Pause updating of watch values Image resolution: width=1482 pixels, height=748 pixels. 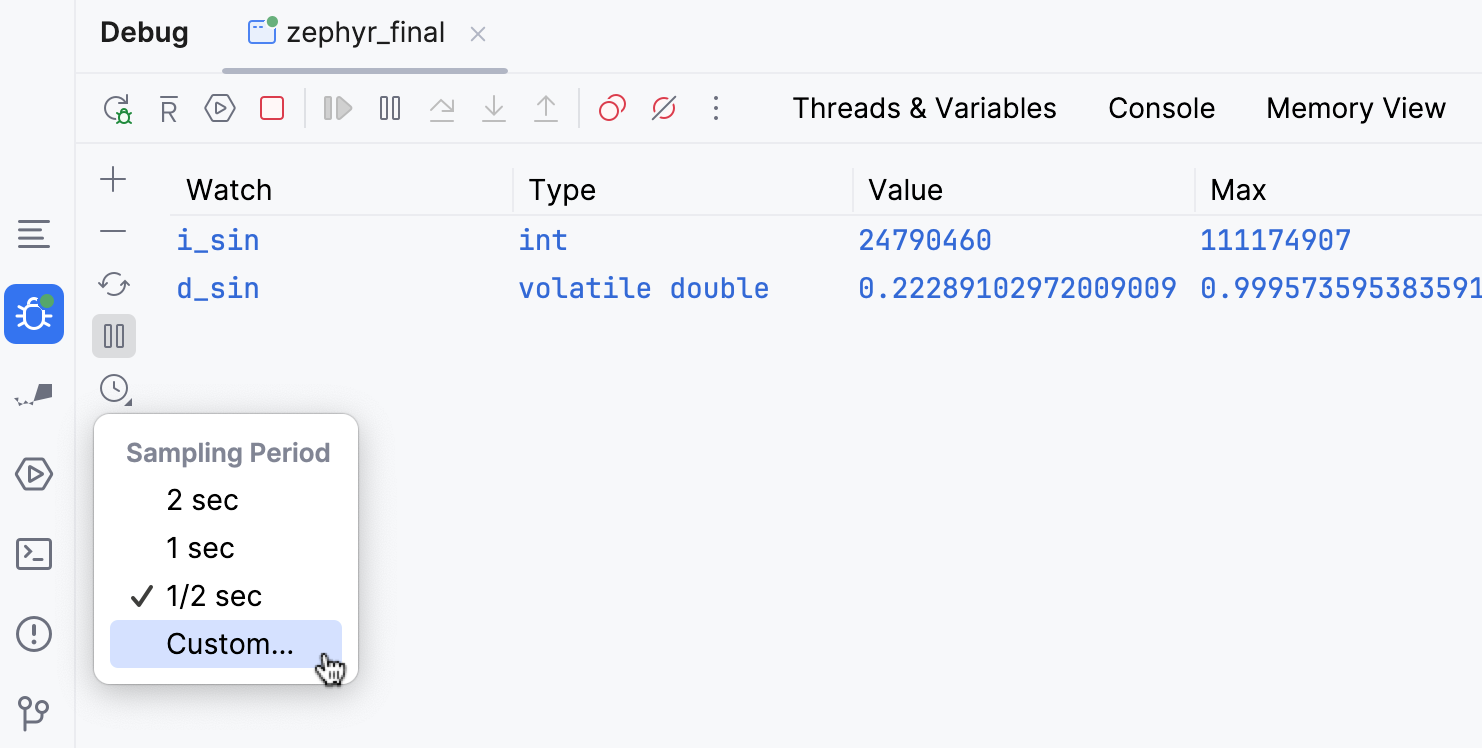(x=114, y=336)
